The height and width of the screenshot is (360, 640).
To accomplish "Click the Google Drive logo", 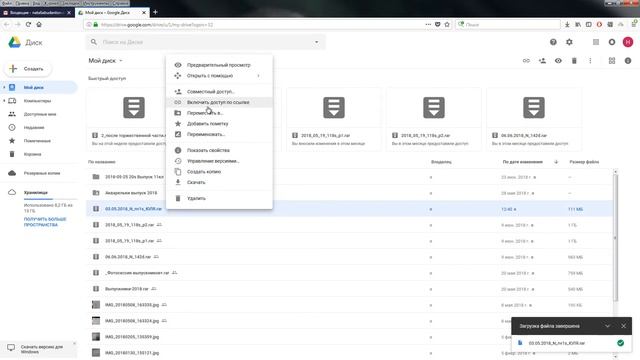I will pos(15,42).
